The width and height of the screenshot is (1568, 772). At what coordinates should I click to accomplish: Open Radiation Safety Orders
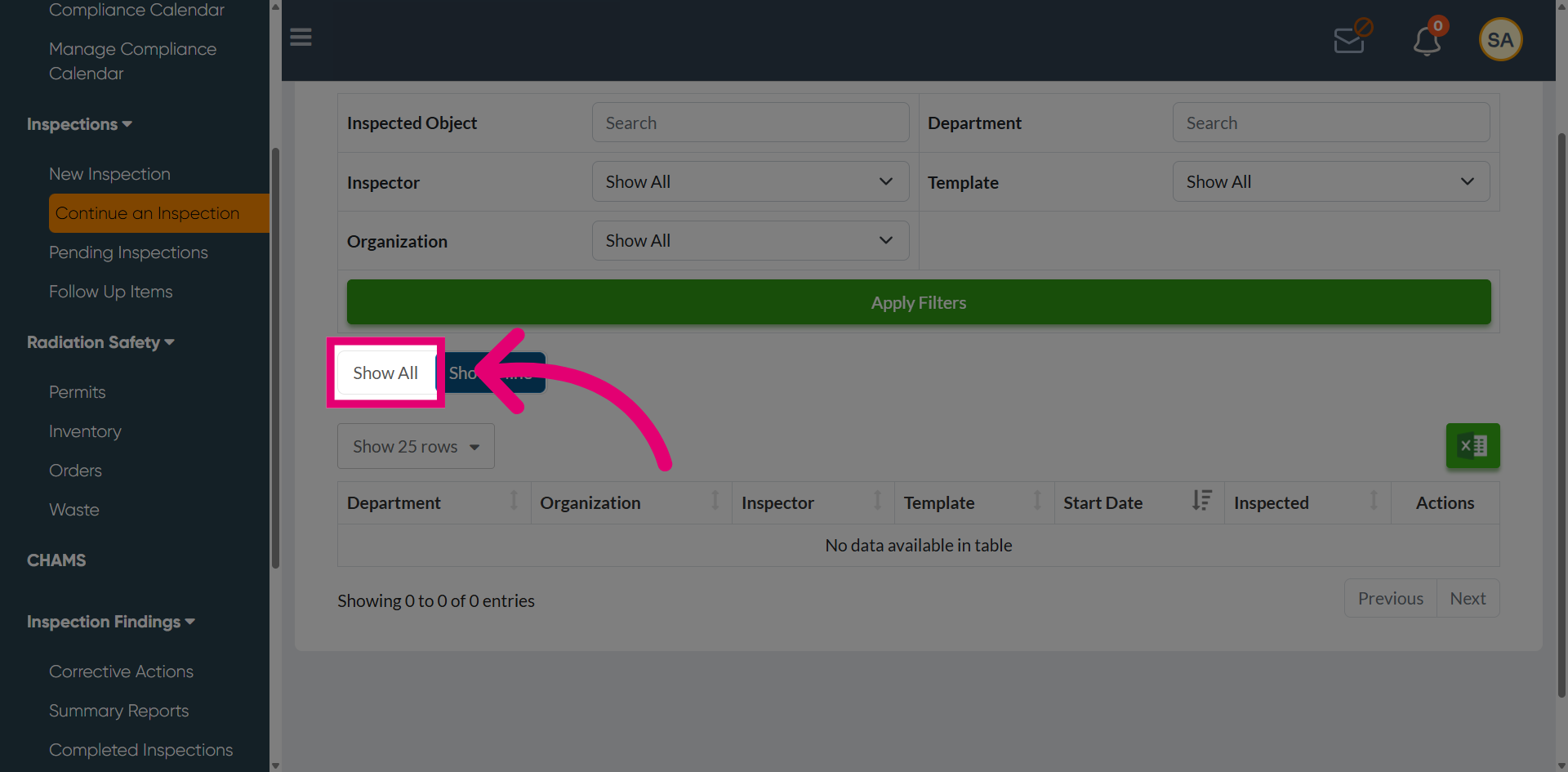pyautogui.click(x=75, y=471)
